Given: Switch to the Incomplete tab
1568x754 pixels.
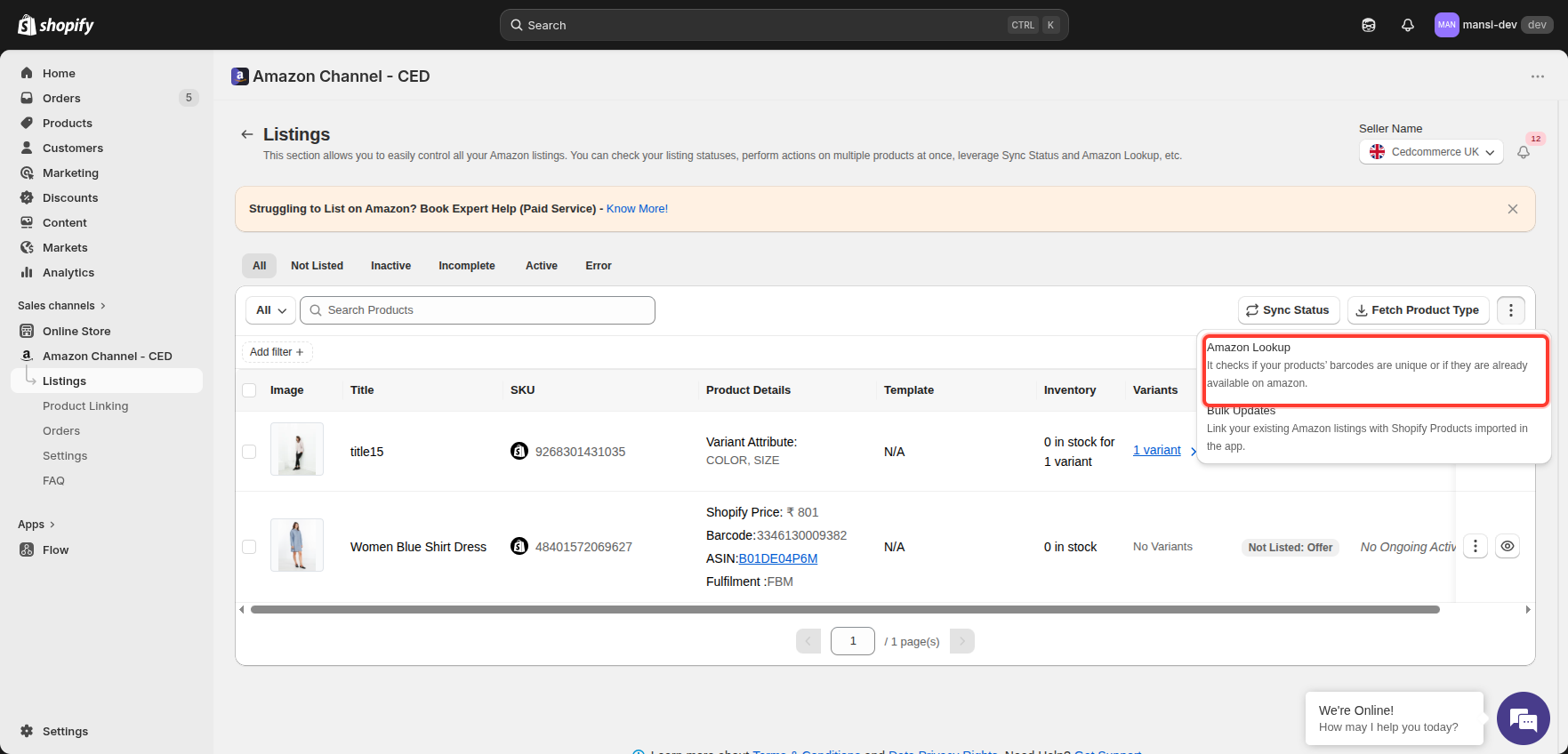Looking at the screenshot, I should (467, 266).
